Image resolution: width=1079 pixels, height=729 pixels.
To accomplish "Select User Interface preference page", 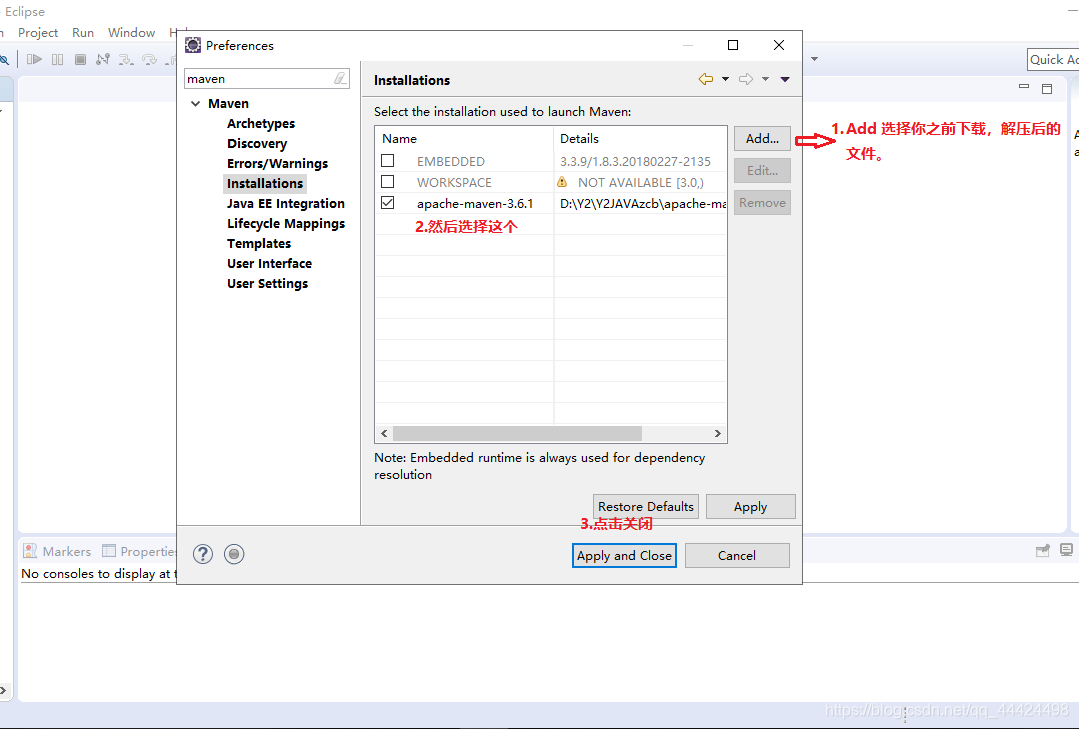I will (269, 263).
